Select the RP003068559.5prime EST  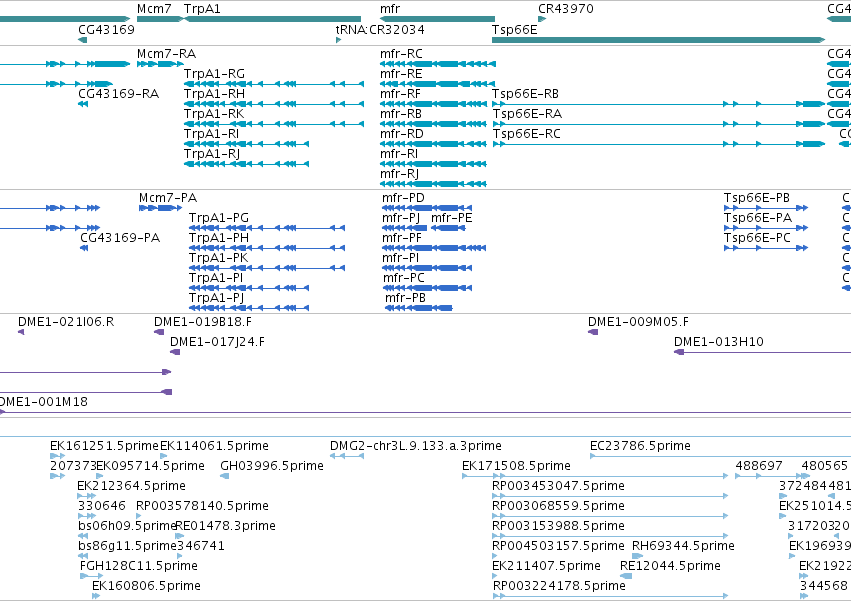coord(610,516)
